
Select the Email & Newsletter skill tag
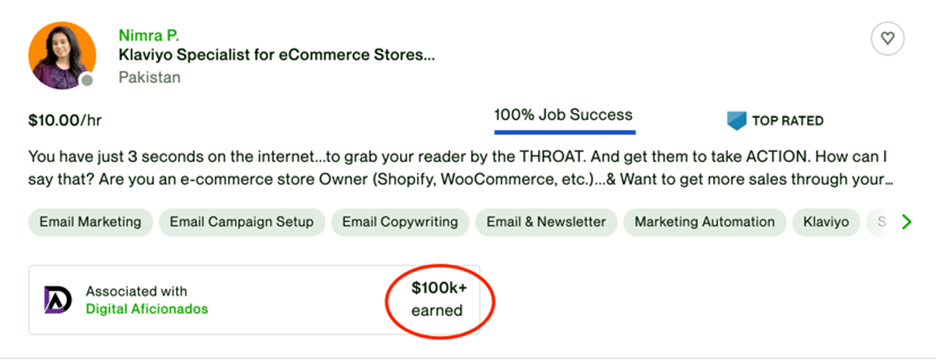coord(546,222)
